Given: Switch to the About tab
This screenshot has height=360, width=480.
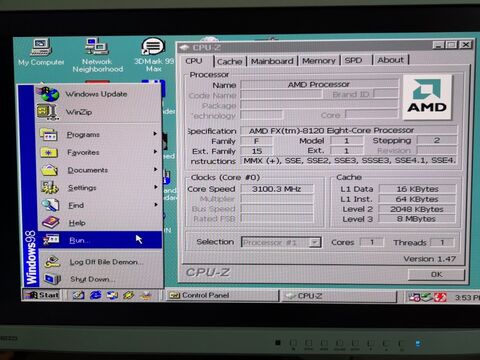Looking at the screenshot, I should (390, 60).
